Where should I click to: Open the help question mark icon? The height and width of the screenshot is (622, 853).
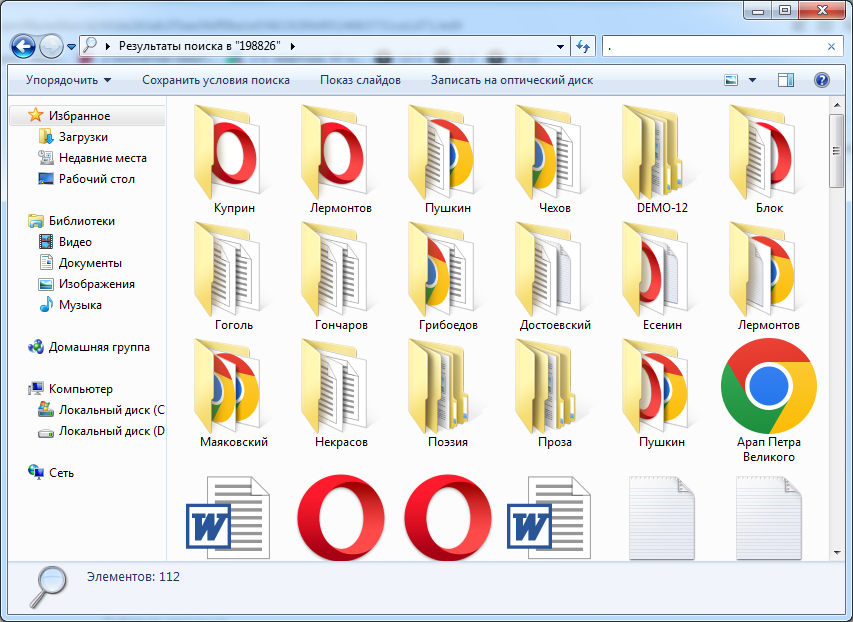click(821, 80)
